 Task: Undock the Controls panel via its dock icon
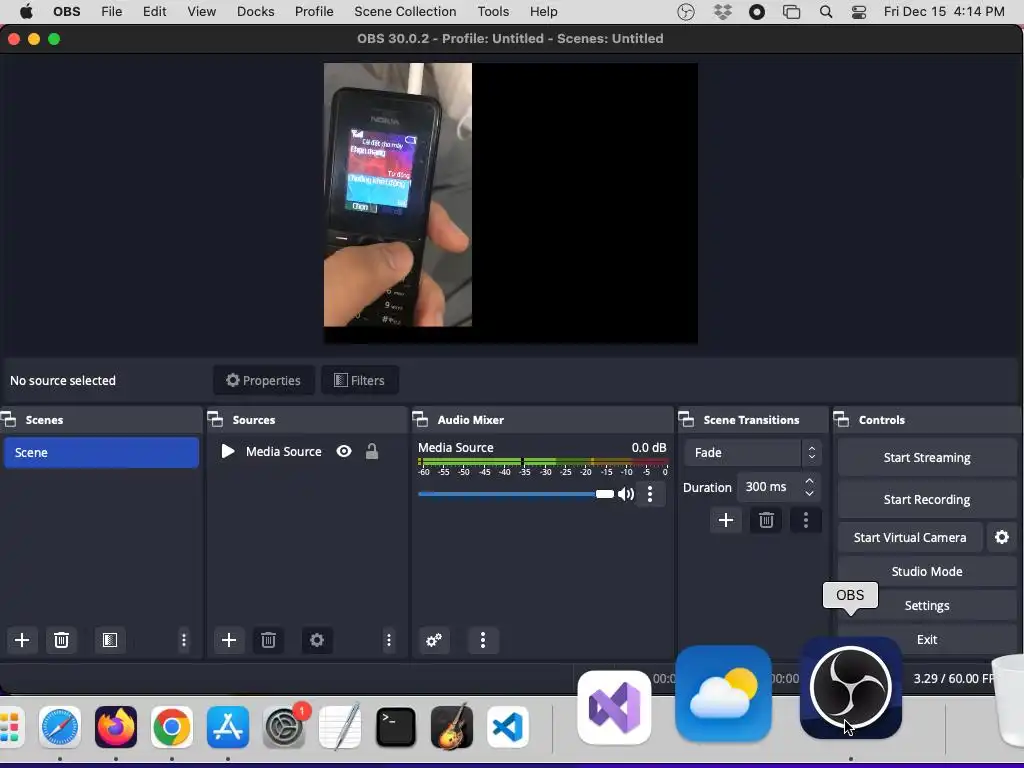click(842, 419)
